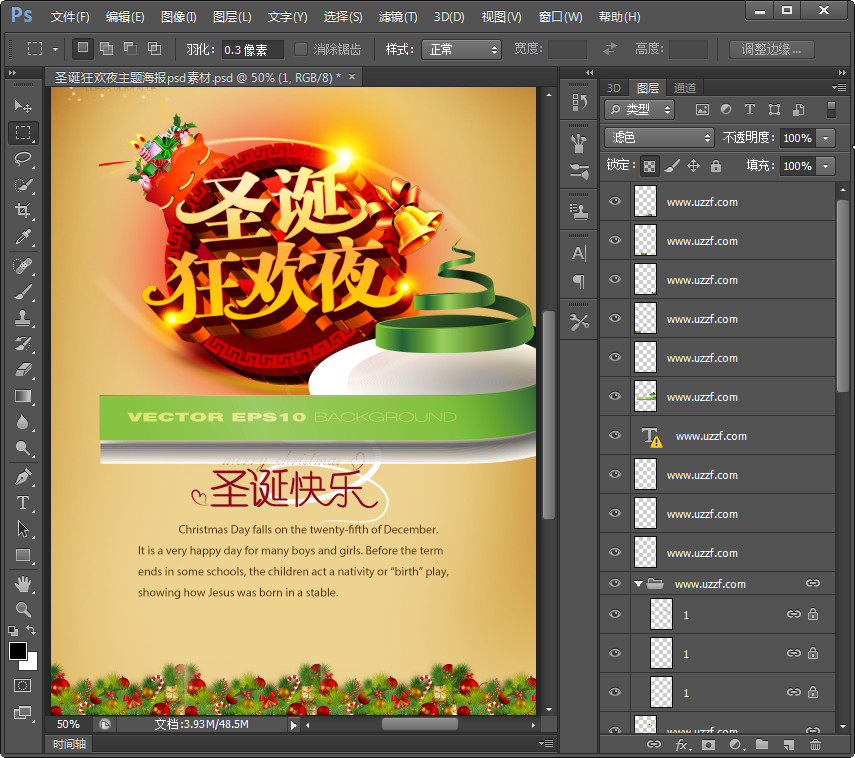Select the Dodge tool
855x758 pixels.
pyautogui.click(x=23, y=448)
